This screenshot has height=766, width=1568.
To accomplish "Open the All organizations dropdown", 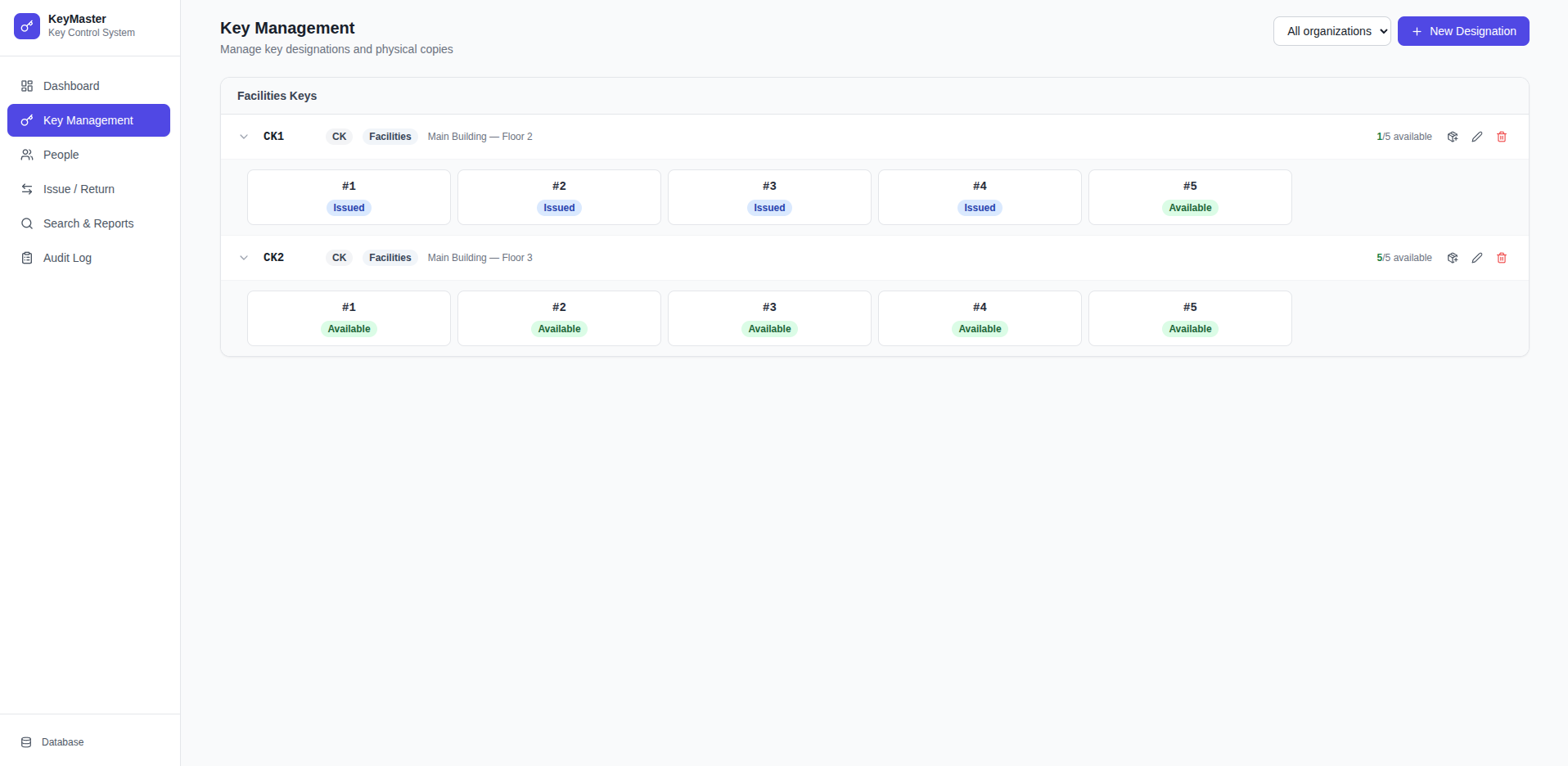I will [x=1331, y=31].
